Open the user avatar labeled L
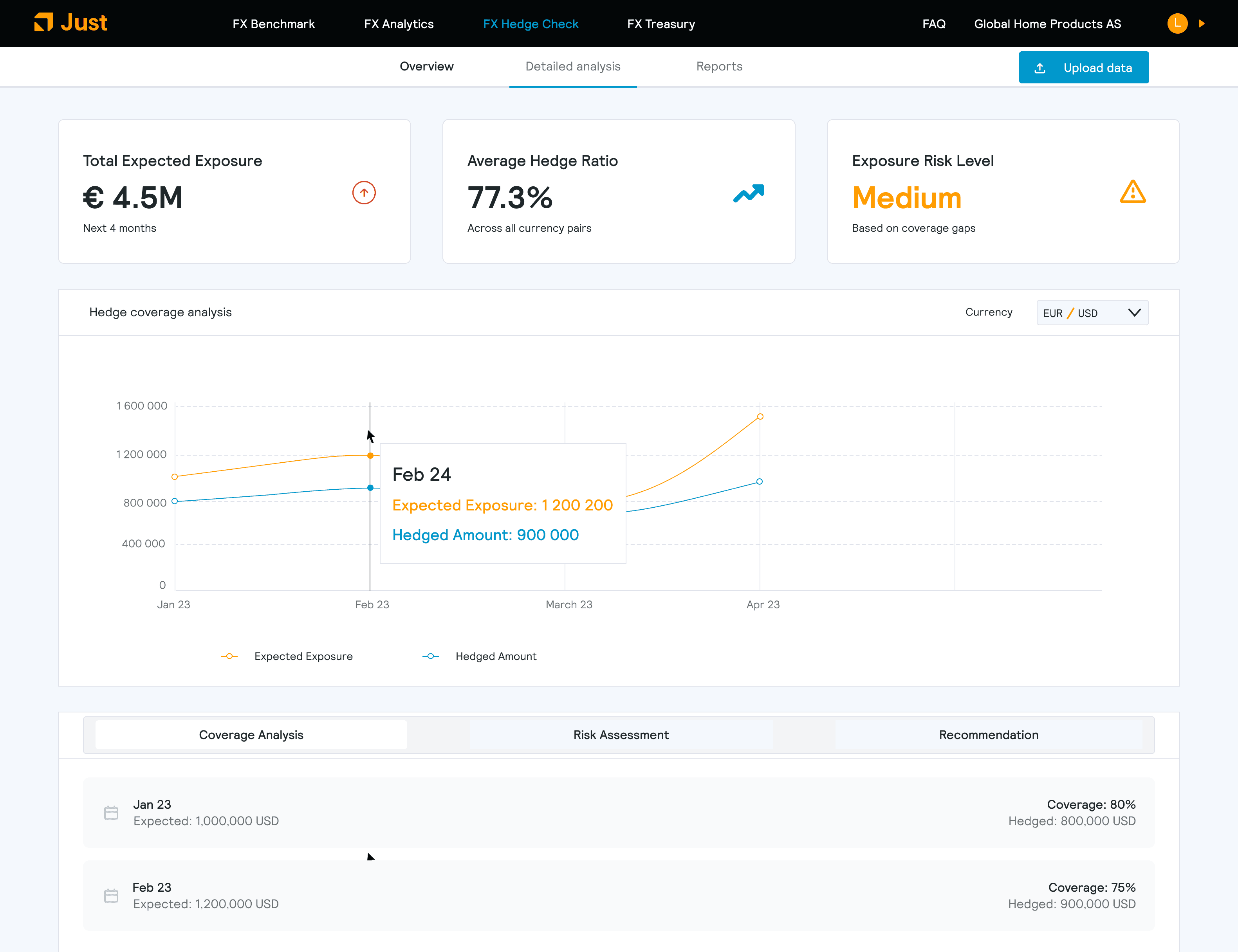The width and height of the screenshot is (1238, 952). pos(1177,23)
